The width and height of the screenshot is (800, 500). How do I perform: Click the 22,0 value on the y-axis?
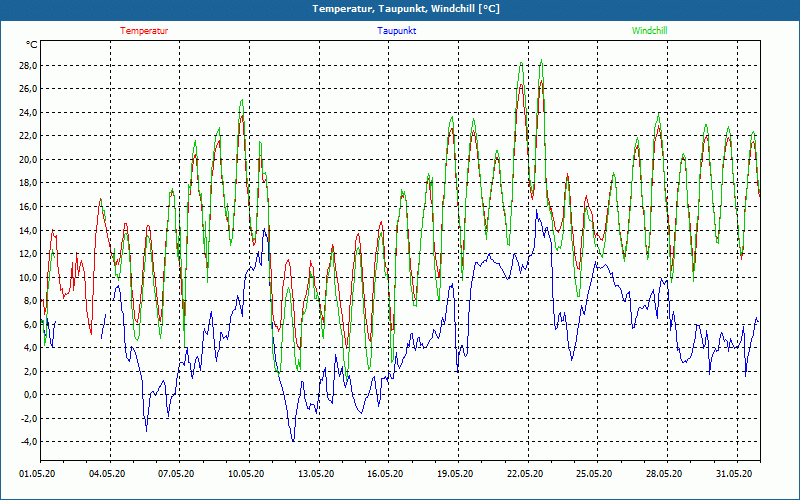[x=28, y=136]
